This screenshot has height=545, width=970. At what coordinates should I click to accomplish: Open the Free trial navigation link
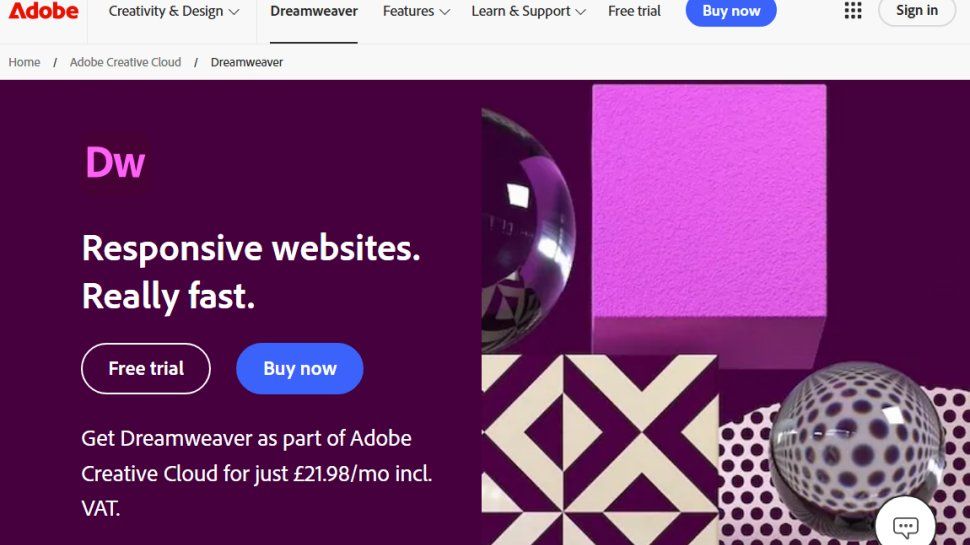pos(634,12)
